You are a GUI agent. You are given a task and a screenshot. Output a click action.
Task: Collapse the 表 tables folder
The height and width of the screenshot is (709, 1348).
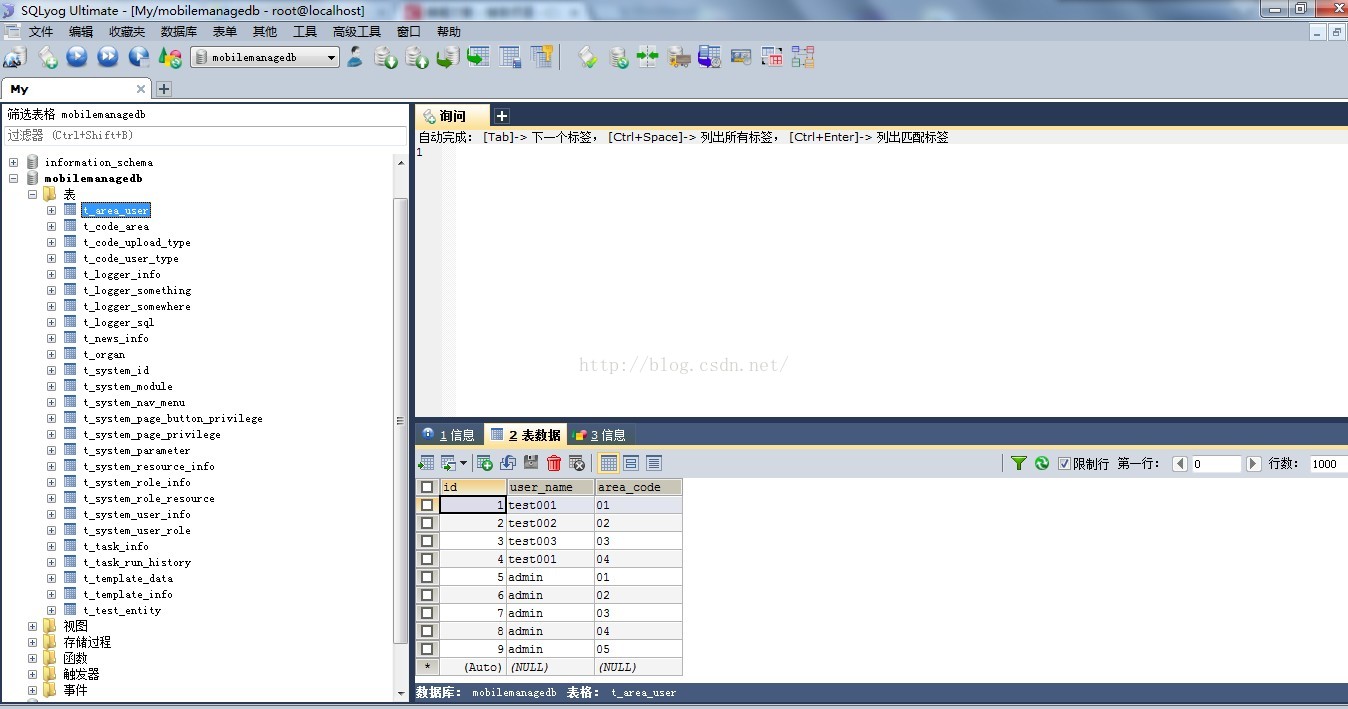pos(33,194)
